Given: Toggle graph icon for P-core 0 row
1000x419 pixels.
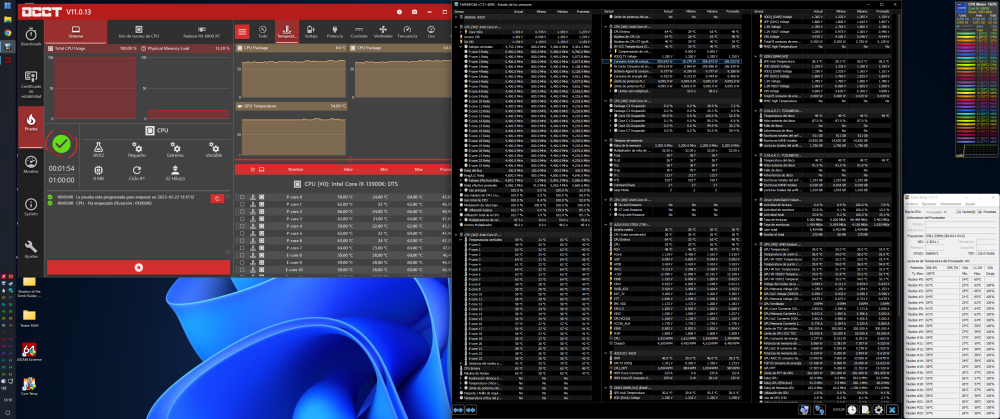Looking at the screenshot, I should click(x=253, y=197).
